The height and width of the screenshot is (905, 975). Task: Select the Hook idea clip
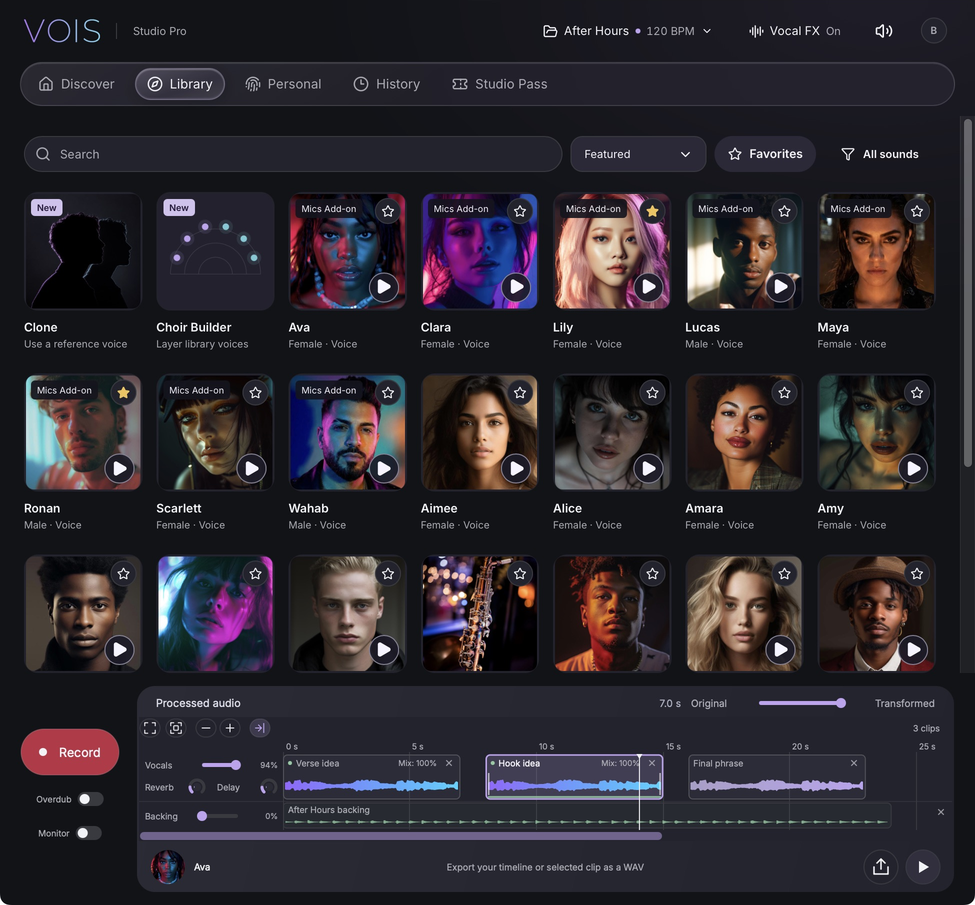tap(574, 777)
